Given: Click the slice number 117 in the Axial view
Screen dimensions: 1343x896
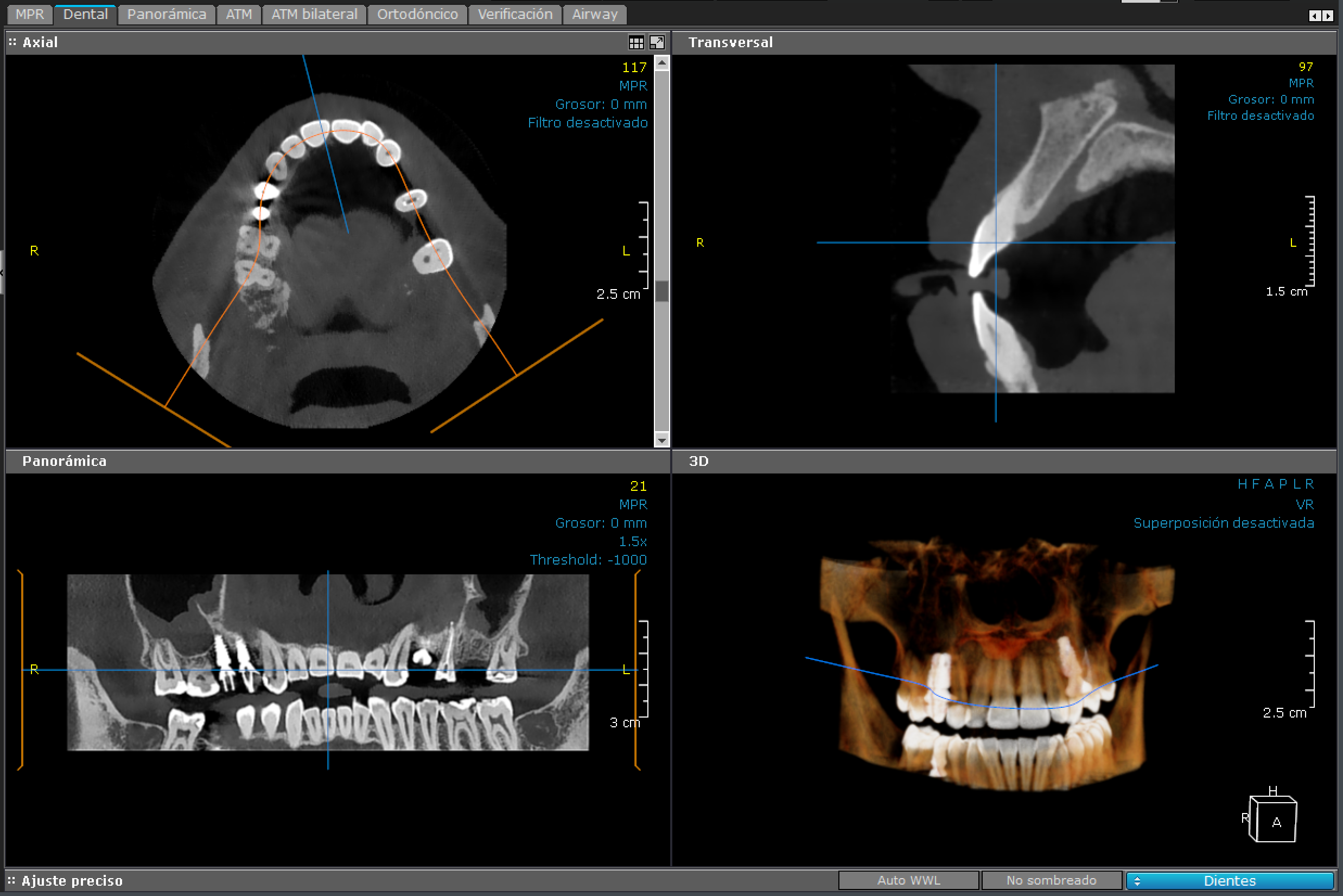Looking at the screenshot, I should coord(635,67).
